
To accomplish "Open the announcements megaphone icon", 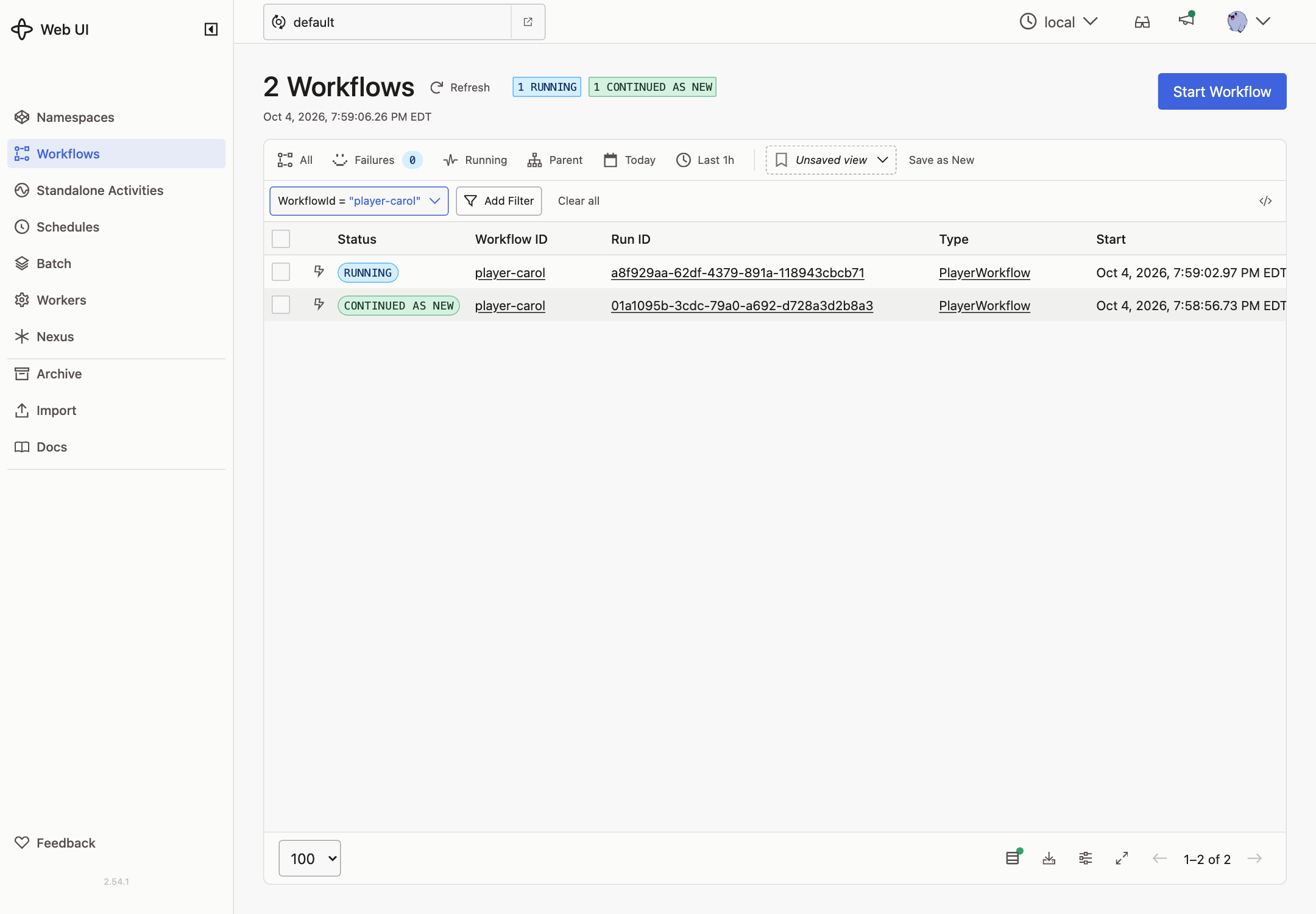I will [1186, 20].
